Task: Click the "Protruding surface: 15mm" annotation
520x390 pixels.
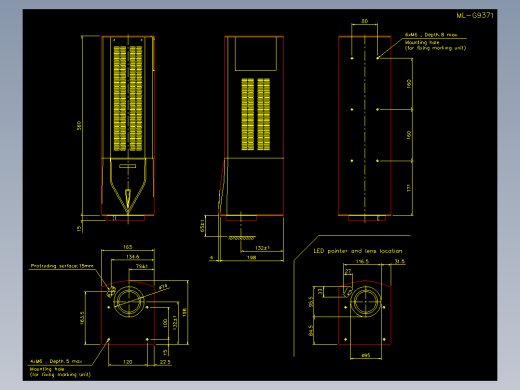Action: [62, 266]
